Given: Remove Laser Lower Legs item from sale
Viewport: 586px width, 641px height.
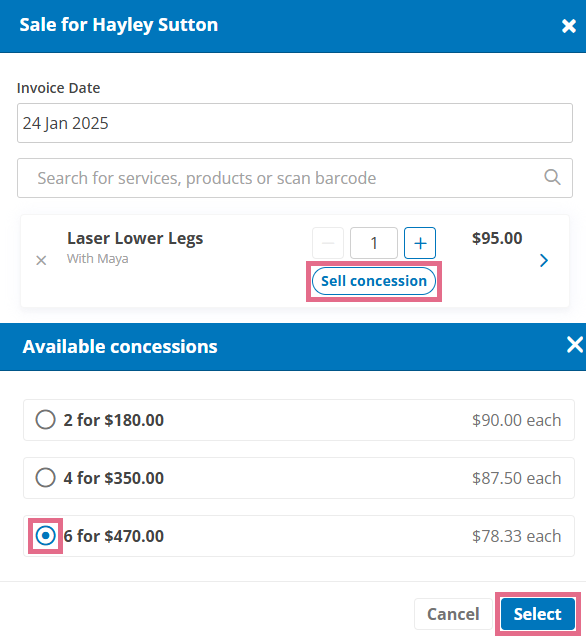Looking at the screenshot, I should (x=41, y=260).
